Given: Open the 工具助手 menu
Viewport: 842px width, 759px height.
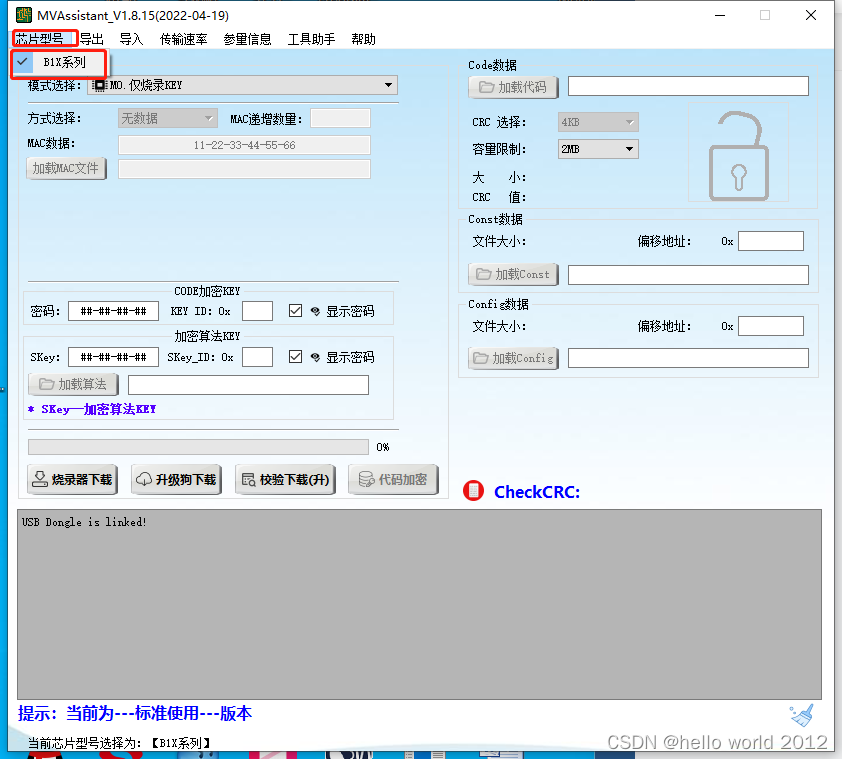Looking at the screenshot, I should click(x=311, y=39).
